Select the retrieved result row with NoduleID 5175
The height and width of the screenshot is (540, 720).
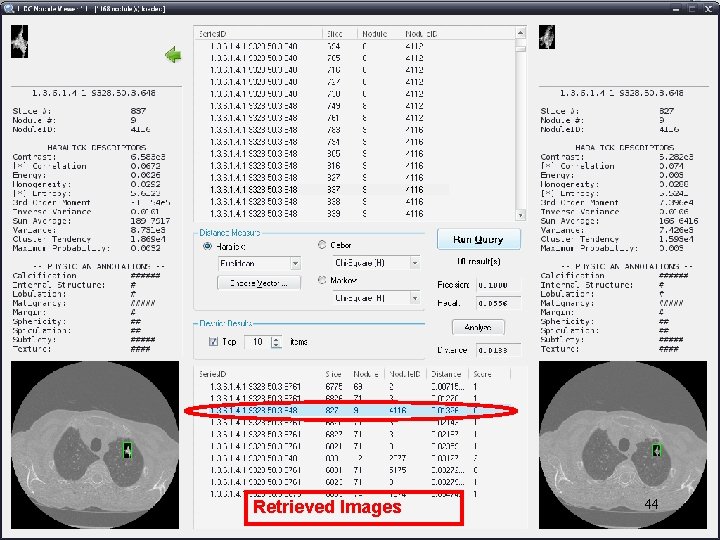point(354,470)
